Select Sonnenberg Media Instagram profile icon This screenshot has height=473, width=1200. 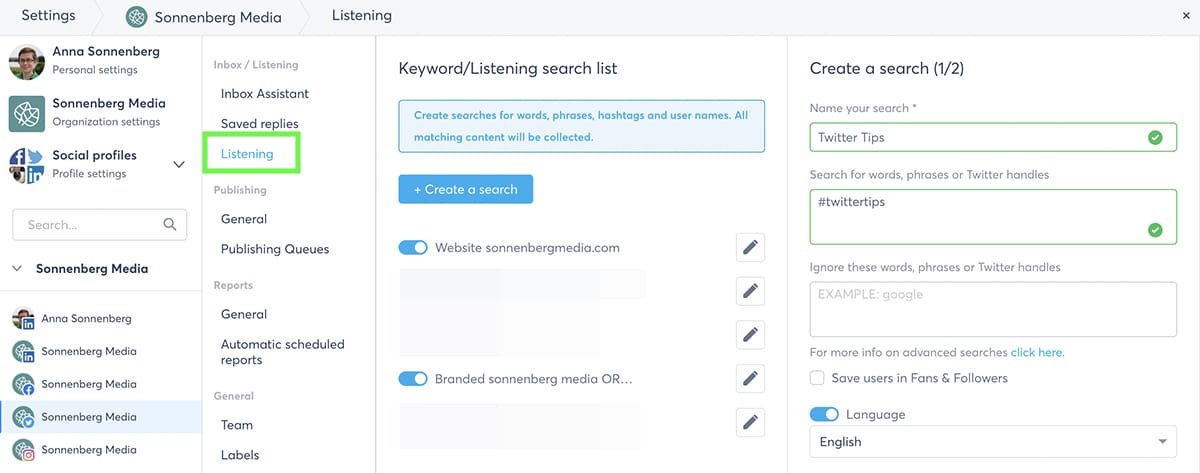23,450
